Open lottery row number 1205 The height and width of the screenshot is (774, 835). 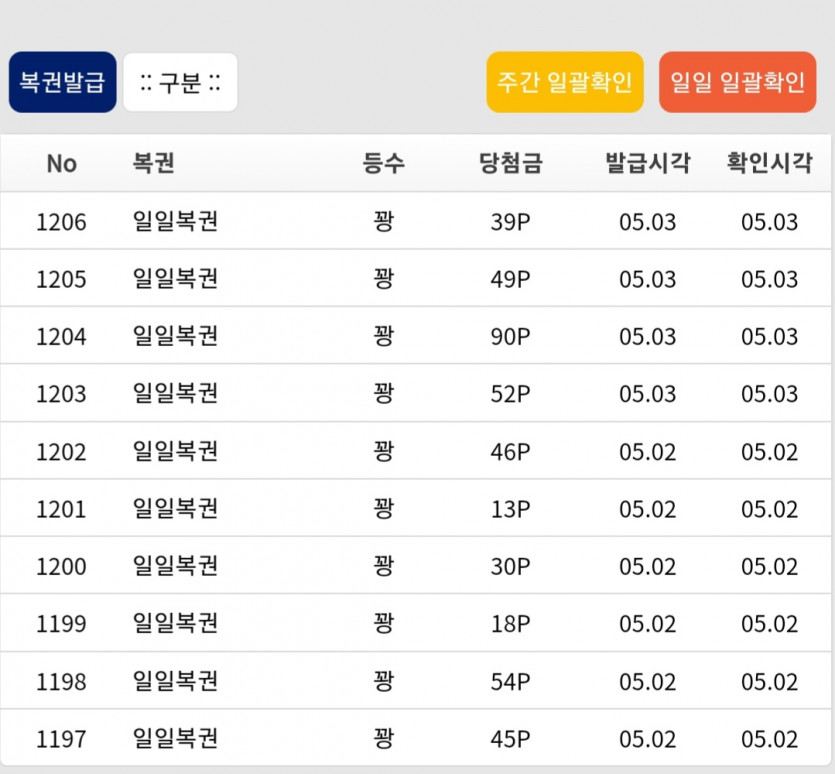(415, 278)
